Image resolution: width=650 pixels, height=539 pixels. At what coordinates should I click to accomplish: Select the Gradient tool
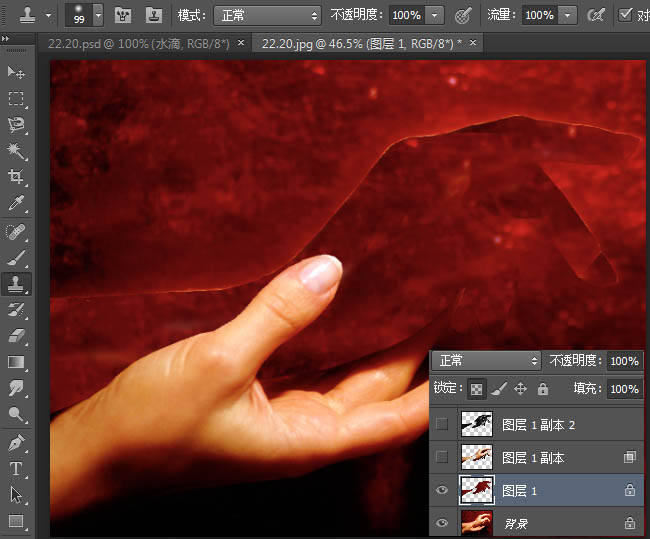16,362
